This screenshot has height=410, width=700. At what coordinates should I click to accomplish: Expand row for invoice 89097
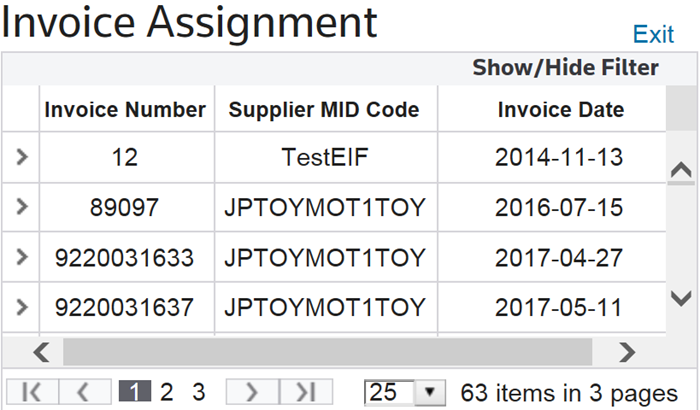coord(21,207)
